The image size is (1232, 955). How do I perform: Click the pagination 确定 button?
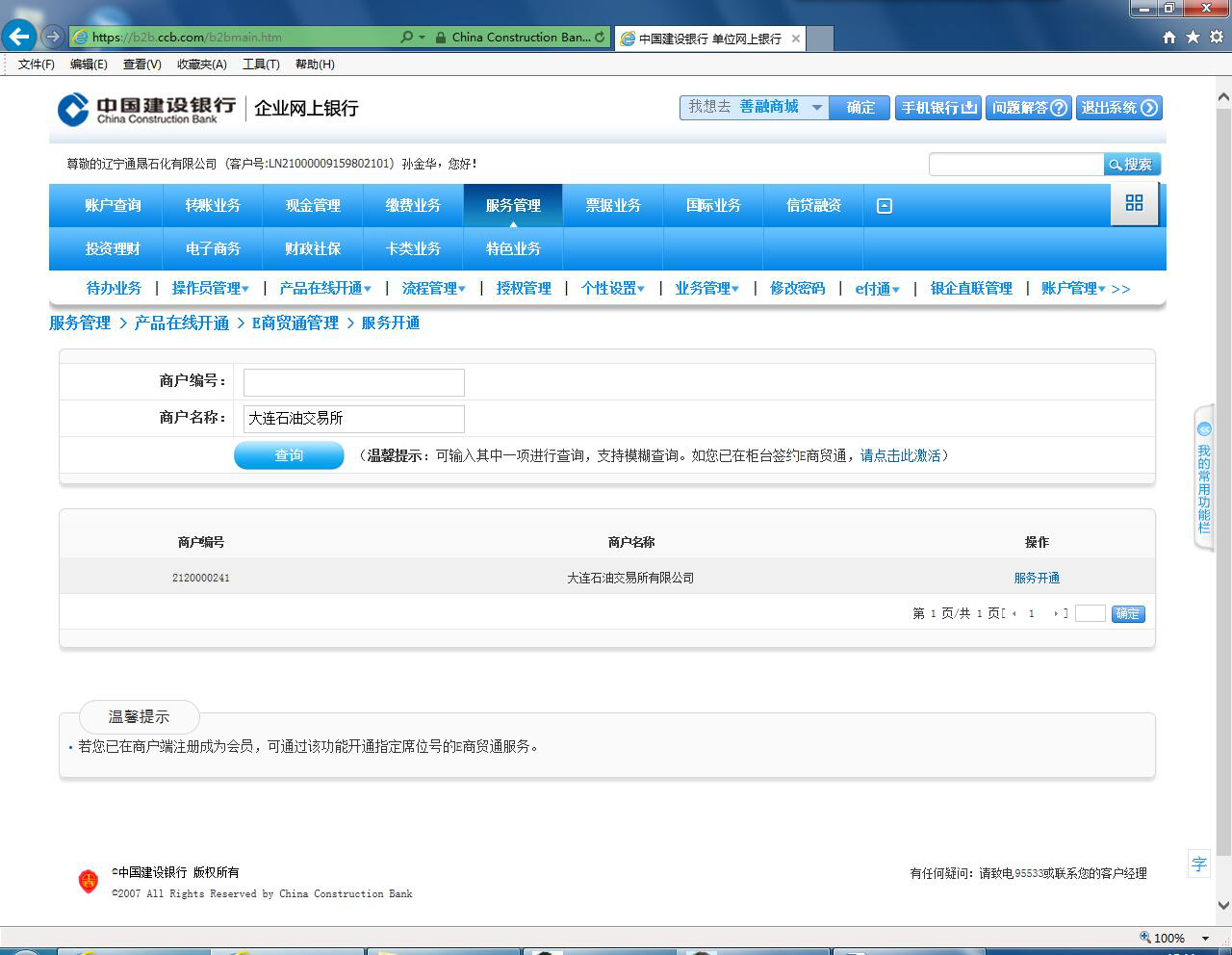pyautogui.click(x=1128, y=613)
